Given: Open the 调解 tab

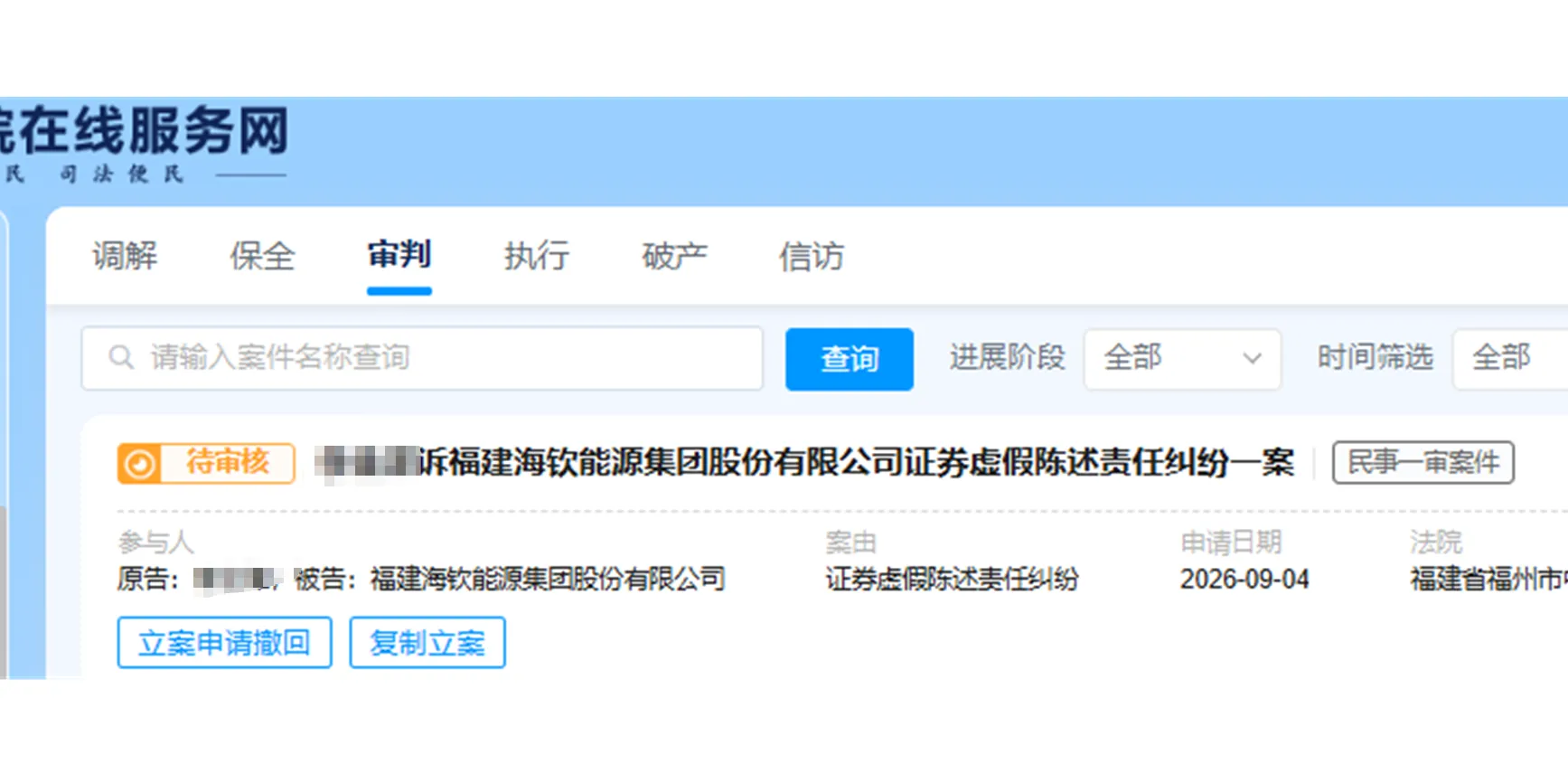Looking at the screenshot, I should (x=125, y=256).
